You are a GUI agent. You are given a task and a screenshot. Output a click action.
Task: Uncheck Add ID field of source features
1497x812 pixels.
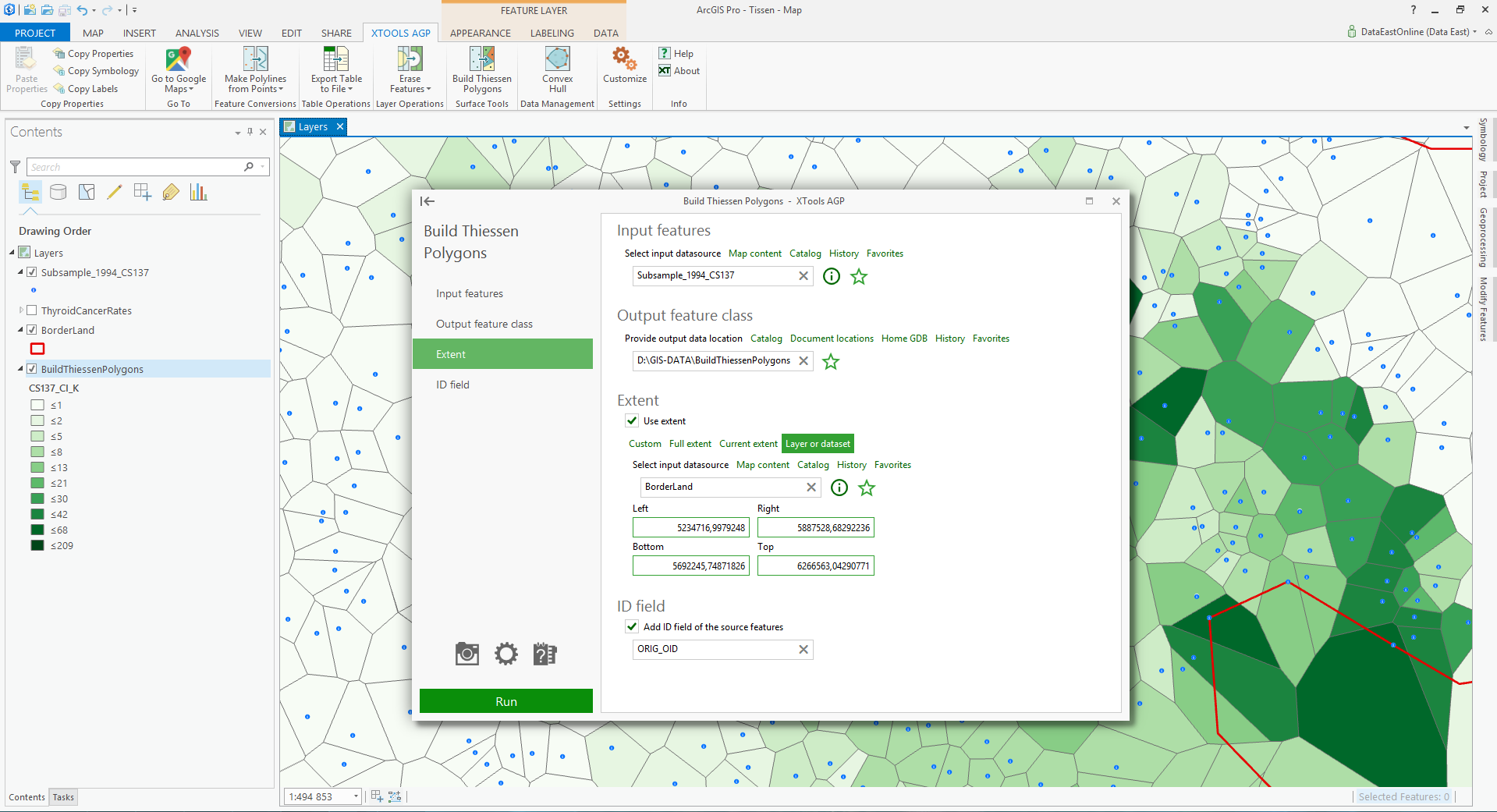coord(632,626)
